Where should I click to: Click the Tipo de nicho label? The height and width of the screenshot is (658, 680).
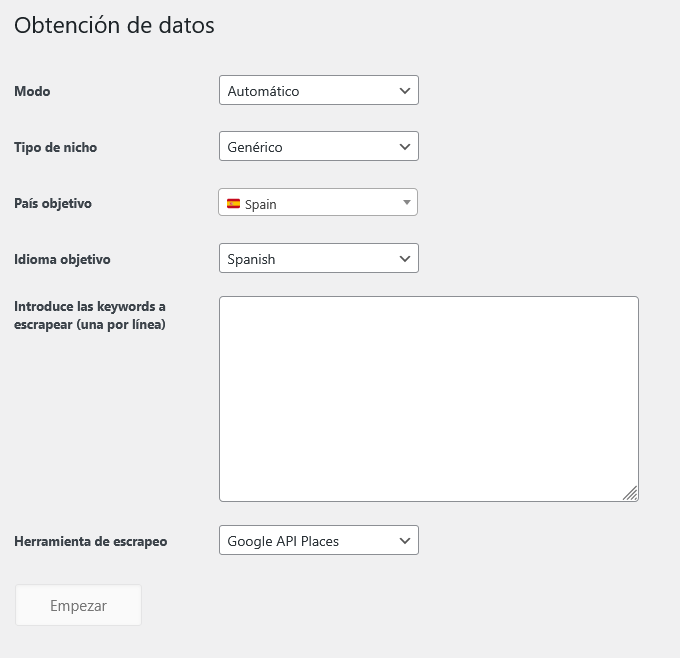click(56, 147)
